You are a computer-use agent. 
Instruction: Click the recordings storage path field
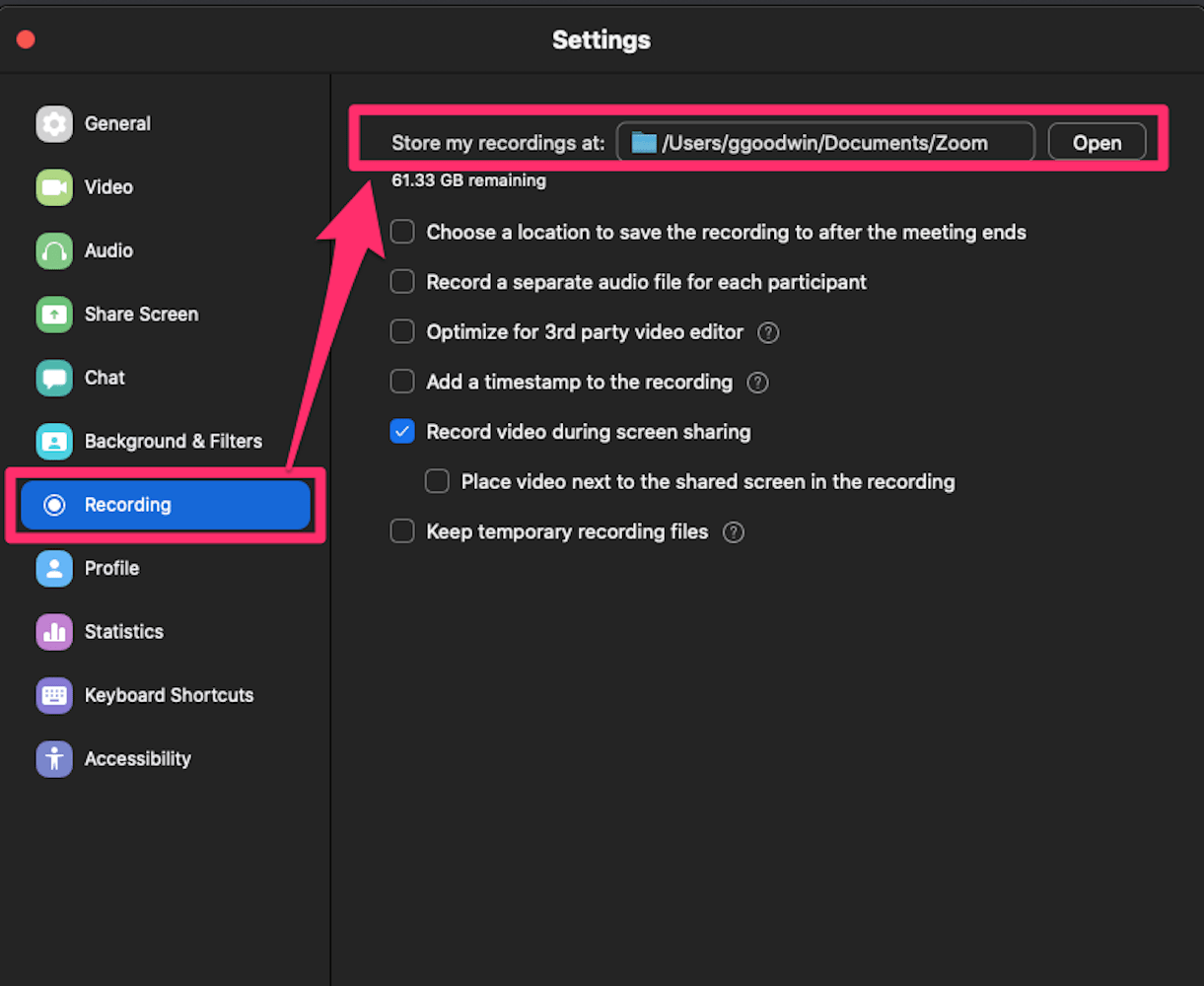pyautogui.click(x=824, y=143)
